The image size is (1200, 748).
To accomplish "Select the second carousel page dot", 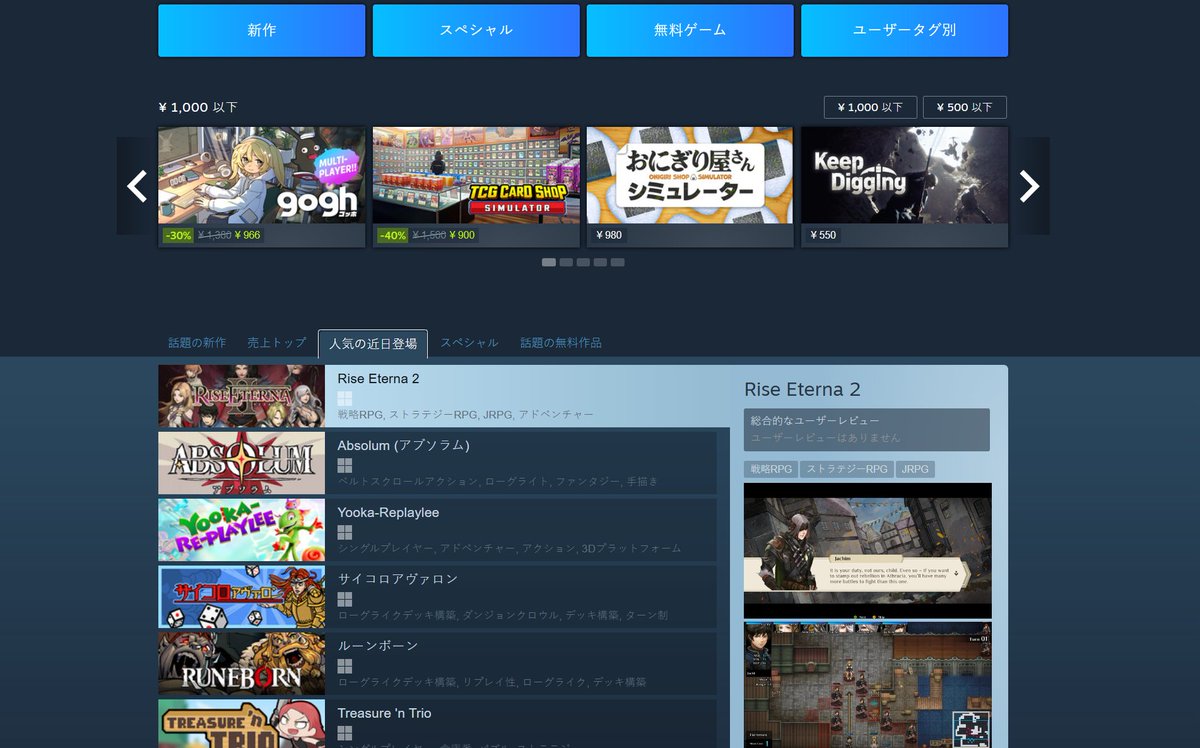I will [566, 262].
